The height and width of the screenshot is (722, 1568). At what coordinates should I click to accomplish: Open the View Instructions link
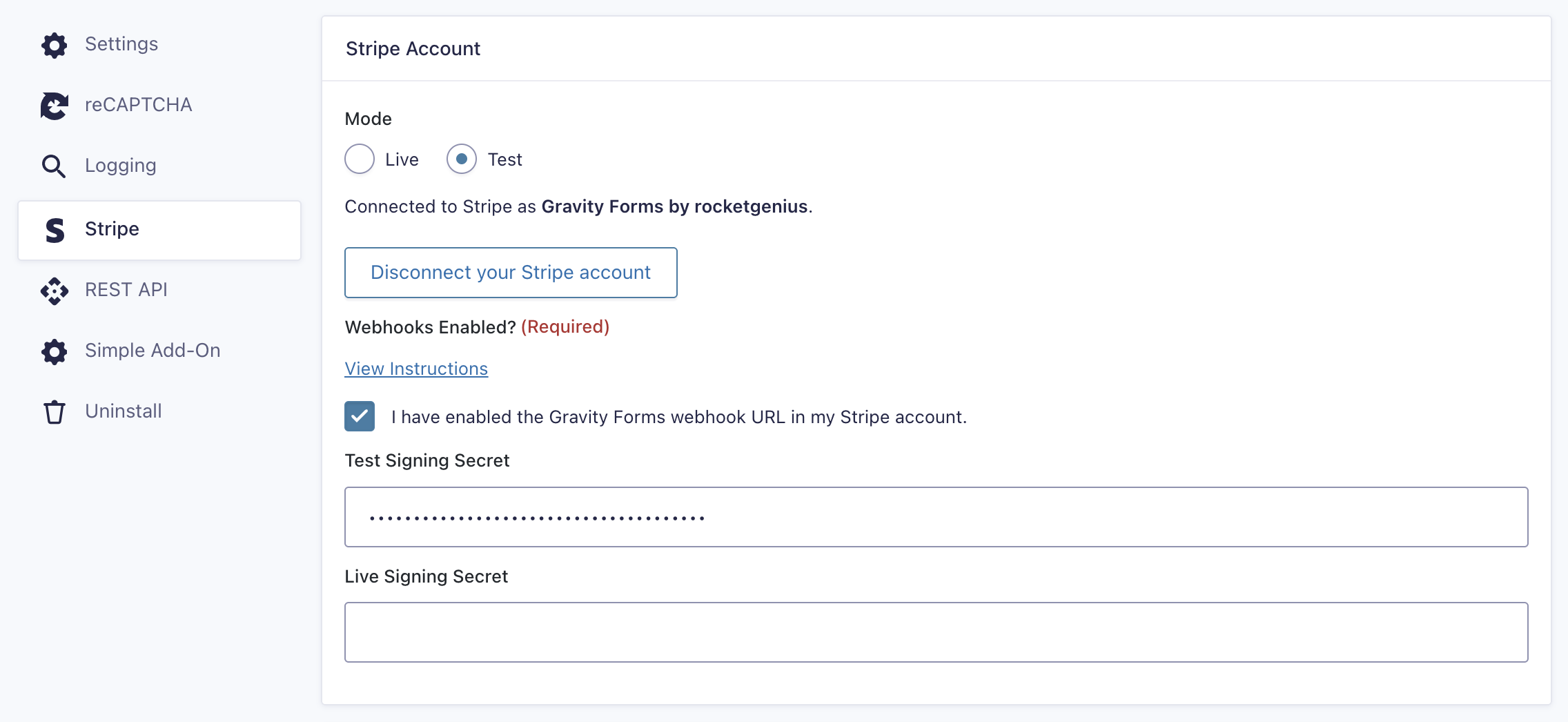click(x=415, y=369)
